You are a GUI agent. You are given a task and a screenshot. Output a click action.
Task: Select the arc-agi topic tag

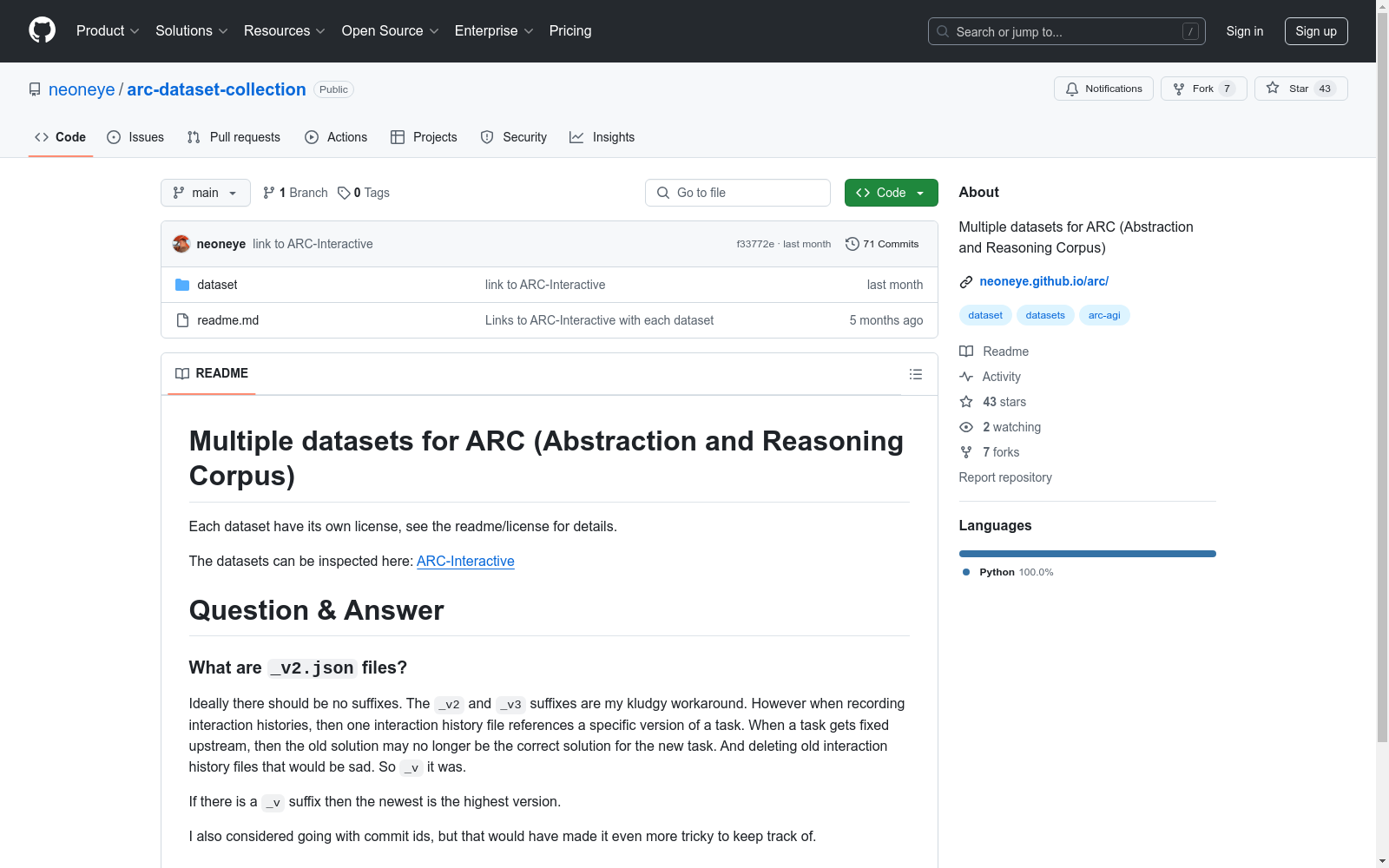(x=1104, y=315)
